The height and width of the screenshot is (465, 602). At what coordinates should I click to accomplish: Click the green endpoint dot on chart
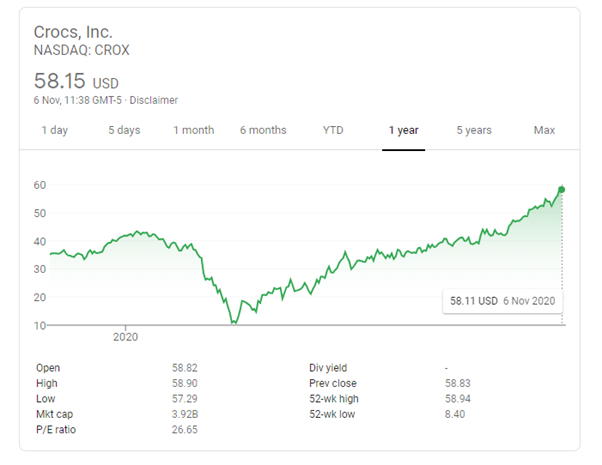[x=562, y=189]
